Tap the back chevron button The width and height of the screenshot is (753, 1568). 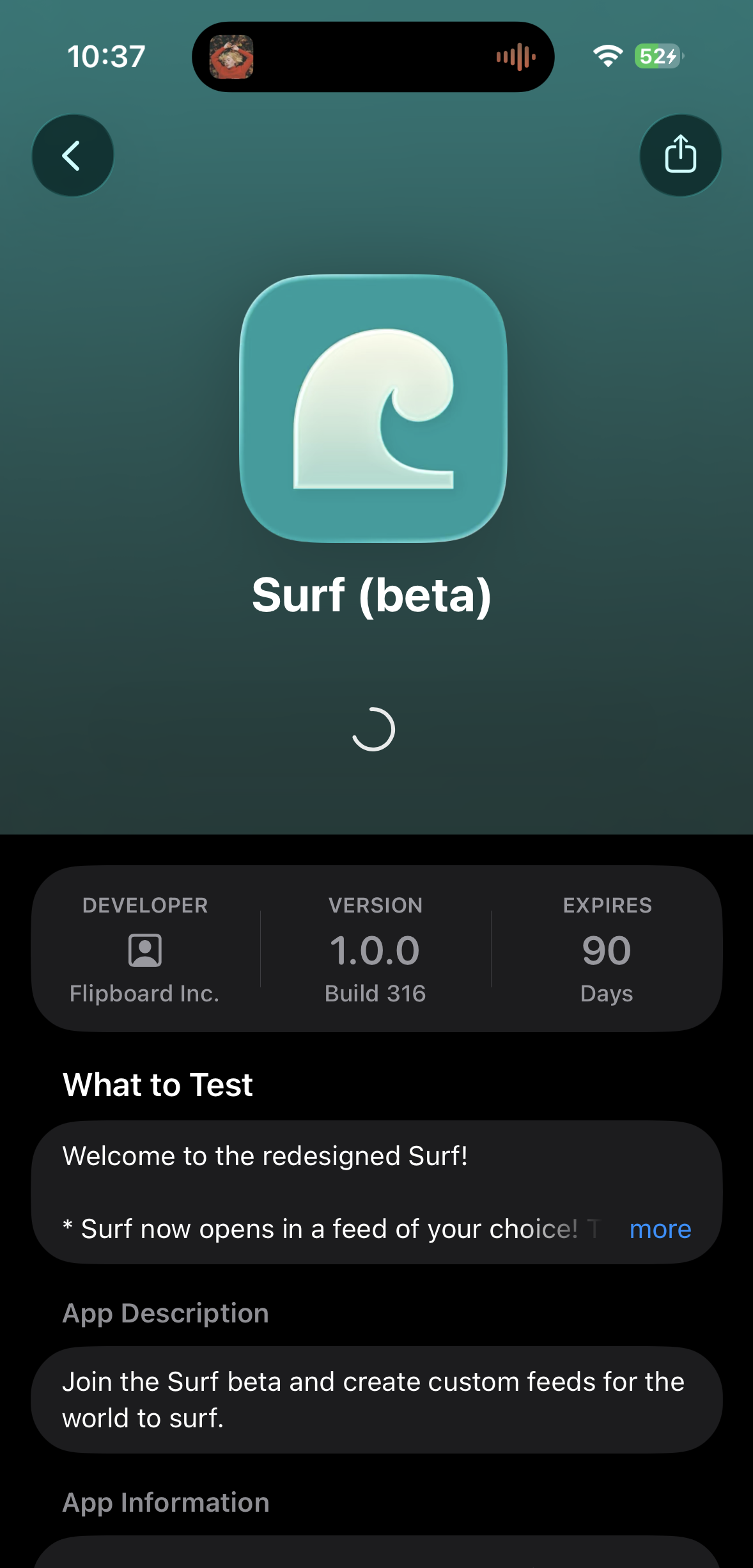[x=73, y=155]
